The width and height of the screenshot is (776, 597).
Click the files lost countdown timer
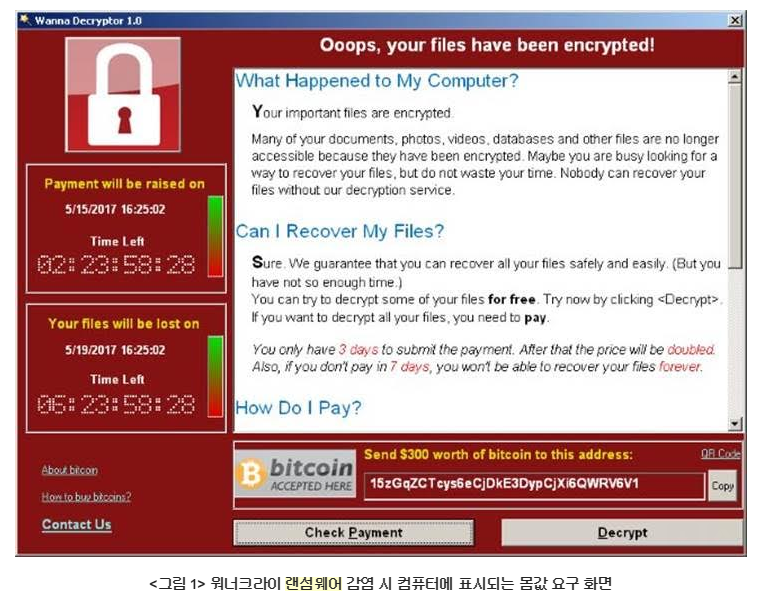[116, 404]
